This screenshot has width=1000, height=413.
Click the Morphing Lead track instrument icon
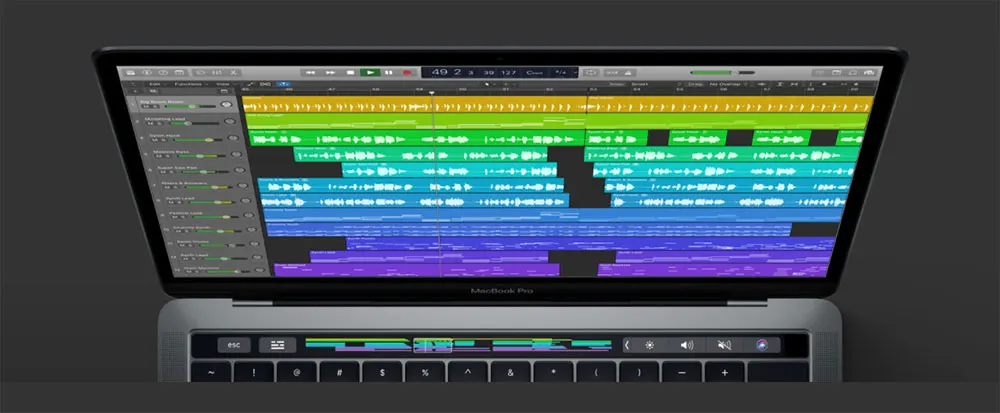(230, 121)
